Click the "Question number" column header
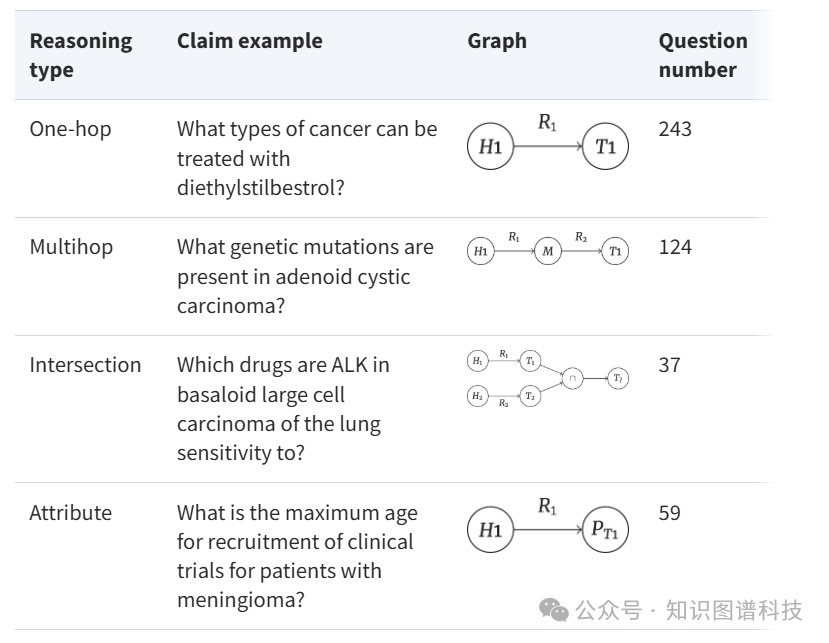The image size is (829, 643). (702, 55)
